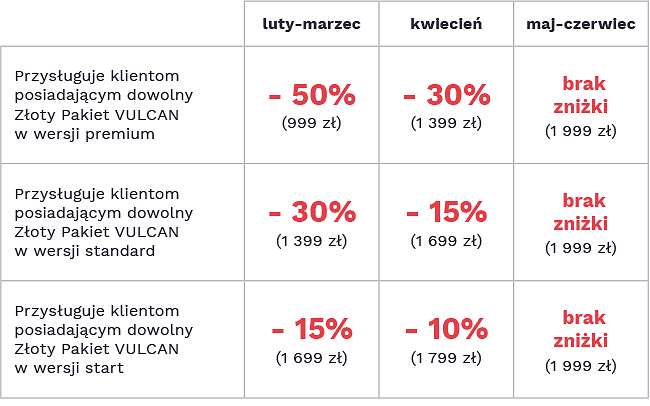Image resolution: width=650 pixels, height=406 pixels.
Task: Select "- 15%" discount in the standard row
Action: (446, 213)
